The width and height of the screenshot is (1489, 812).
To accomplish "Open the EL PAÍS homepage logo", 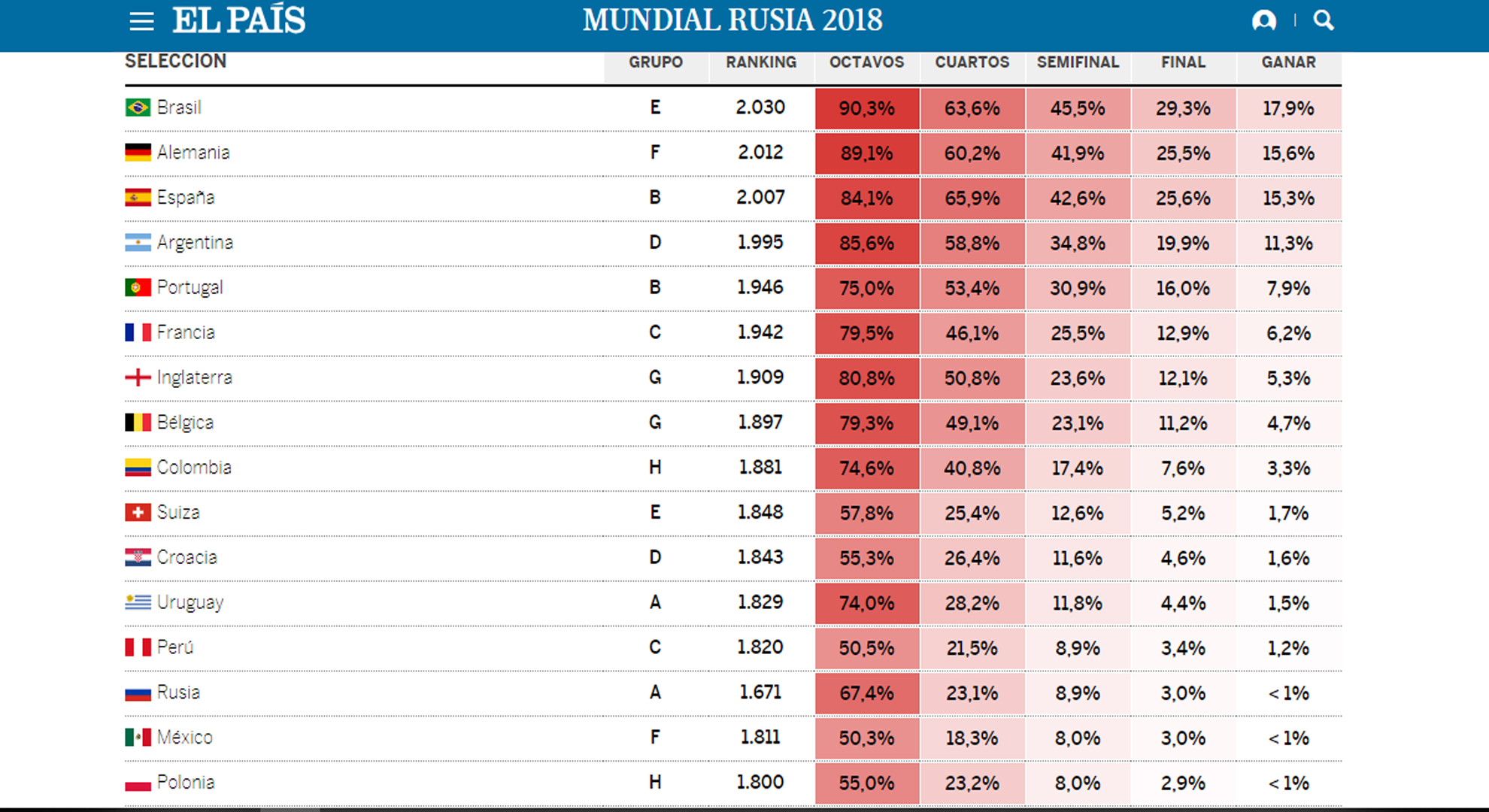I will (239, 19).
